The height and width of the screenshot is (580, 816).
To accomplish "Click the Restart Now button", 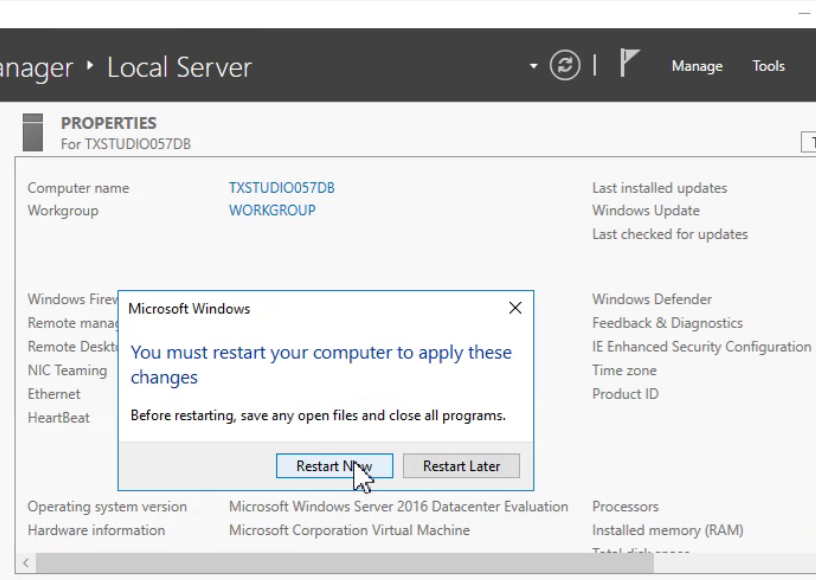I will tap(334, 466).
